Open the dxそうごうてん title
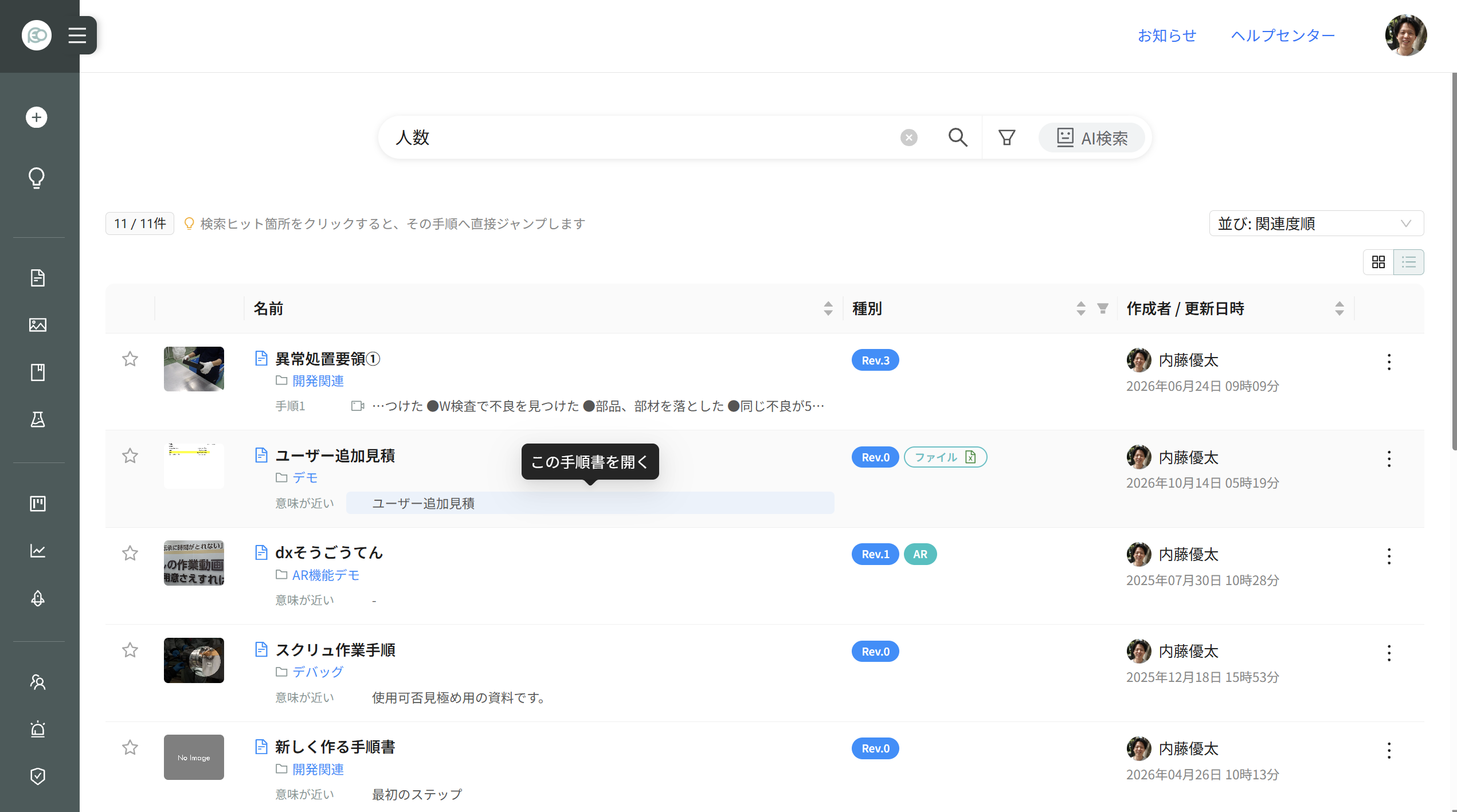The image size is (1457, 812). coord(329,553)
